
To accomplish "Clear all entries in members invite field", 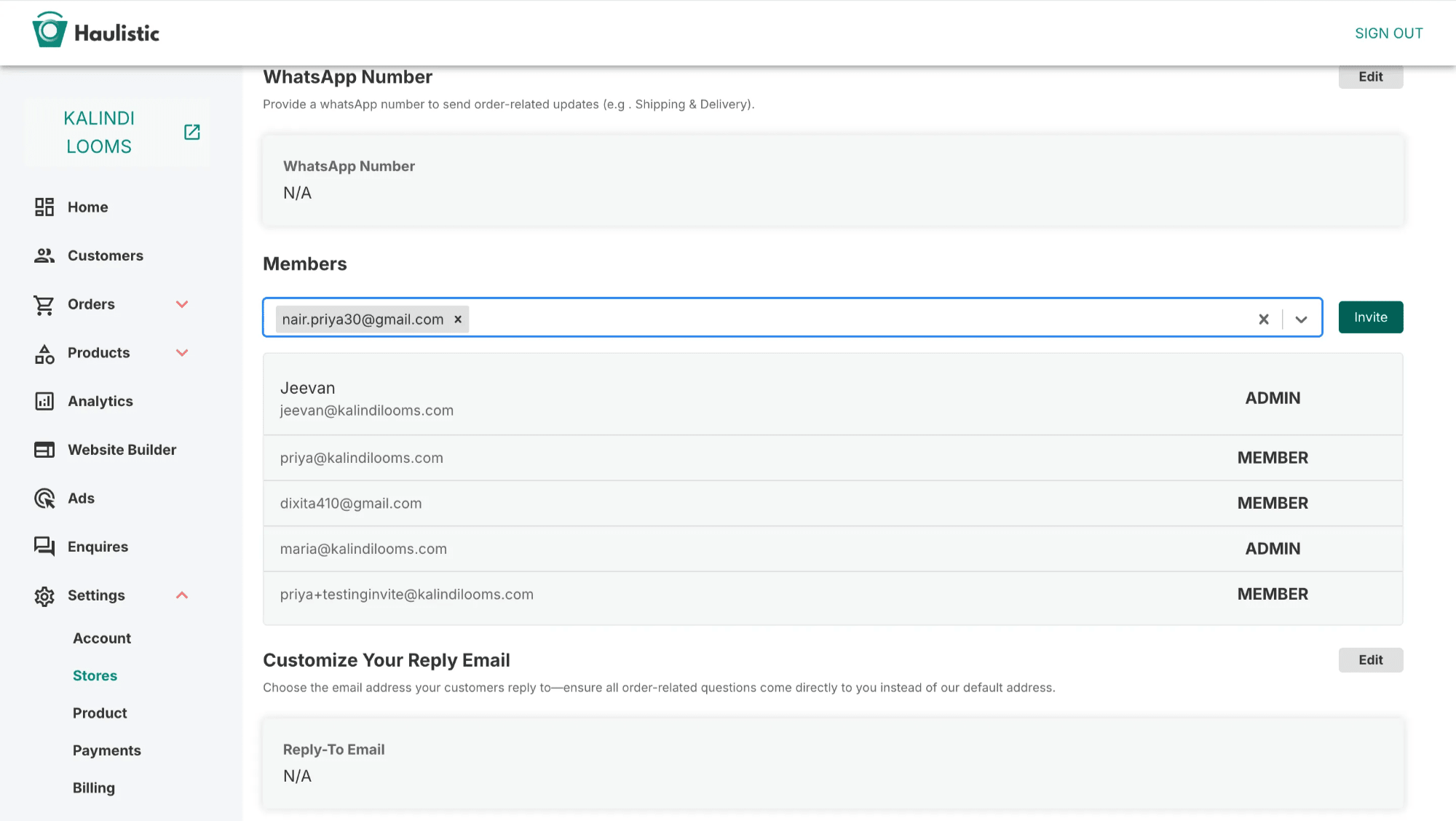I will point(1264,320).
